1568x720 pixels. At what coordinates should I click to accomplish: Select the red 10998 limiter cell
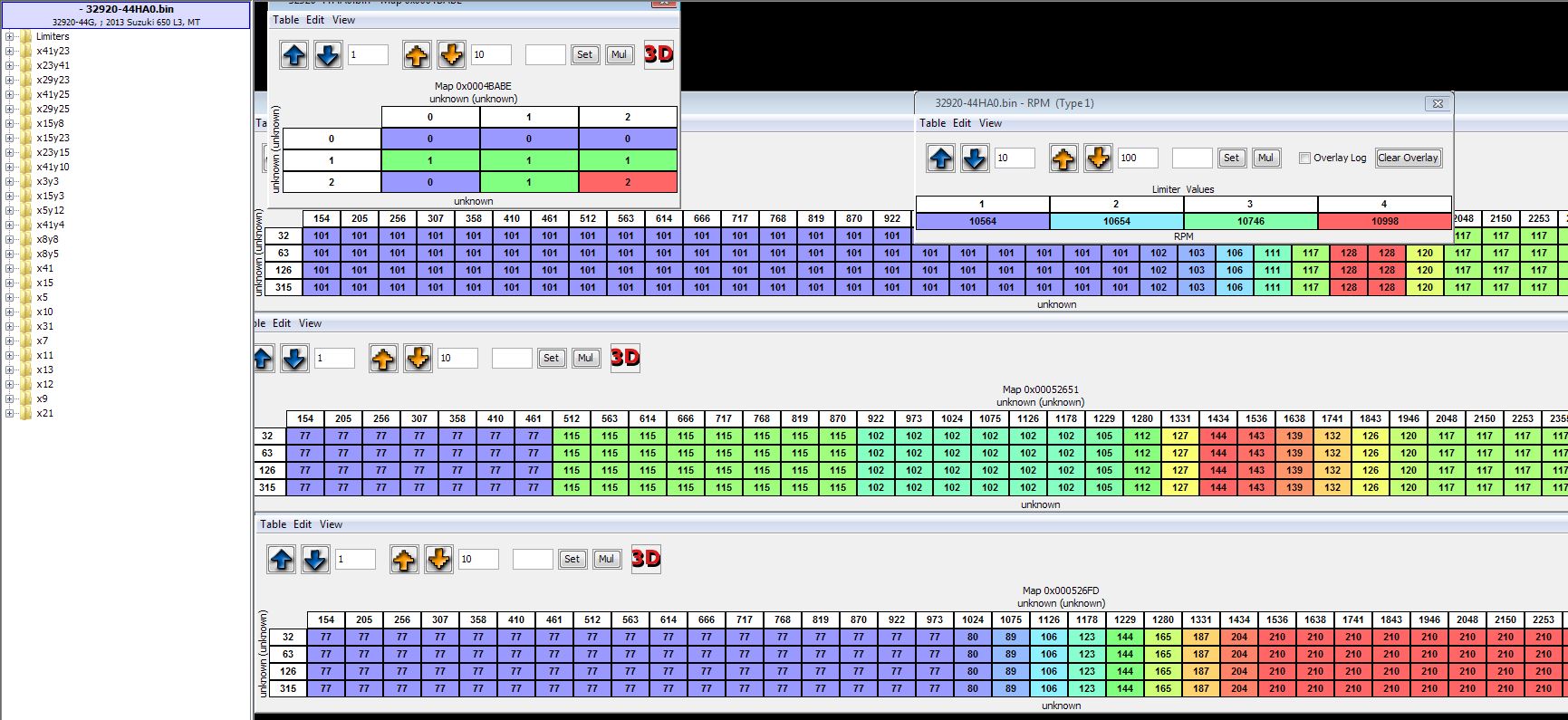(x=1384, y=221)
